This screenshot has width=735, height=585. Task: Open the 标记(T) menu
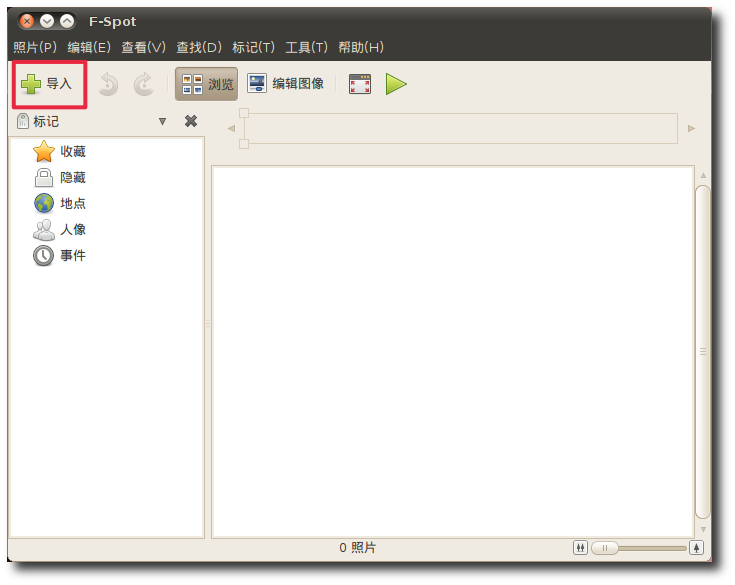[x=254, y=47]
